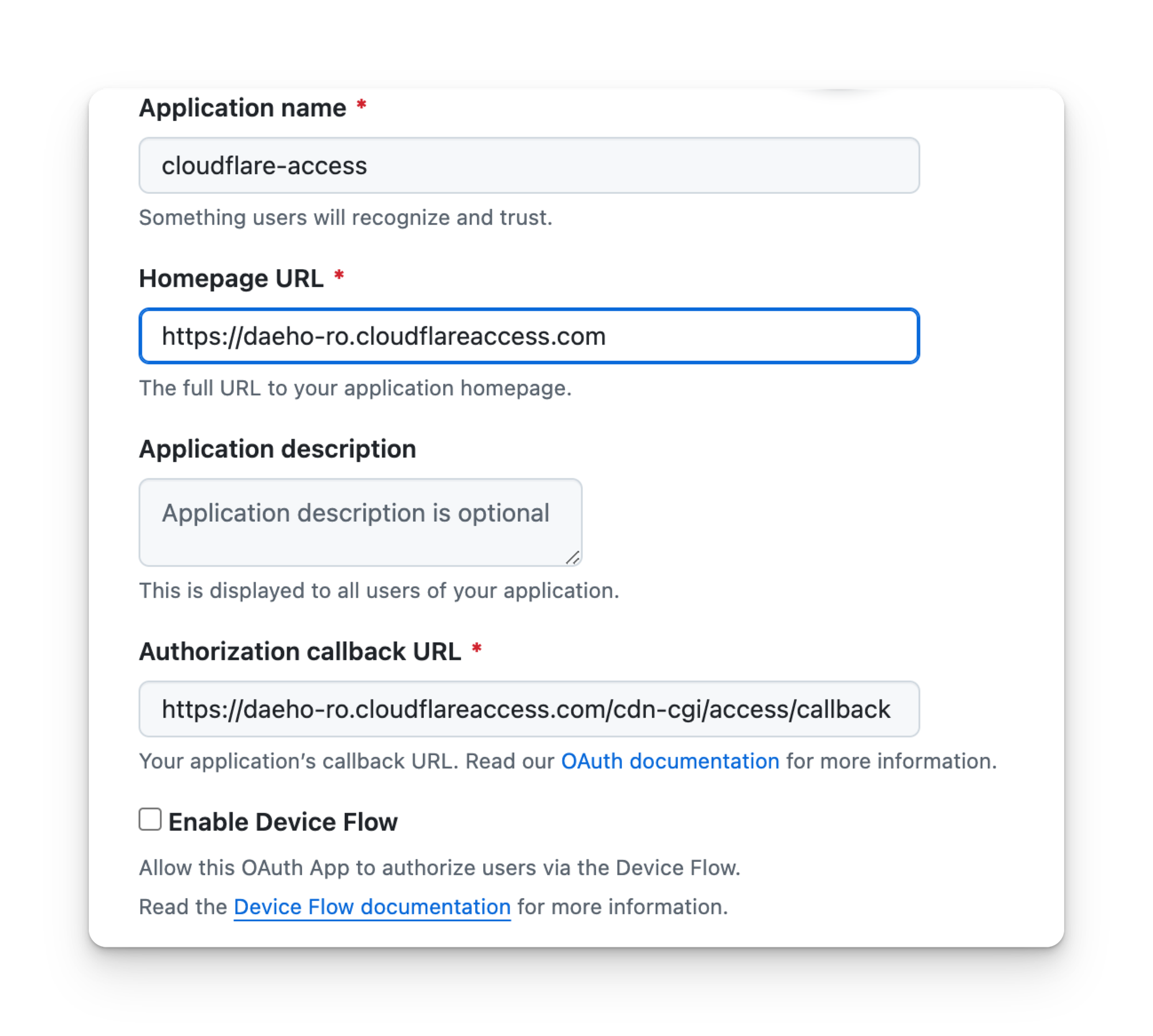
Task: Open the Device Flow documentation link
Action: coord(372,907)
